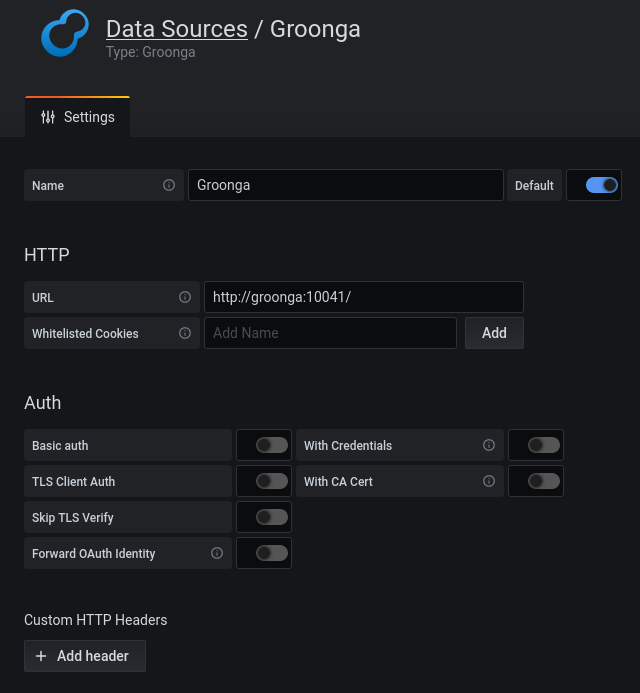Image resolution: width=640 pixels, height=693 pixels.
Task: Disable the Default data source toggle
Action: coord(602,185)
